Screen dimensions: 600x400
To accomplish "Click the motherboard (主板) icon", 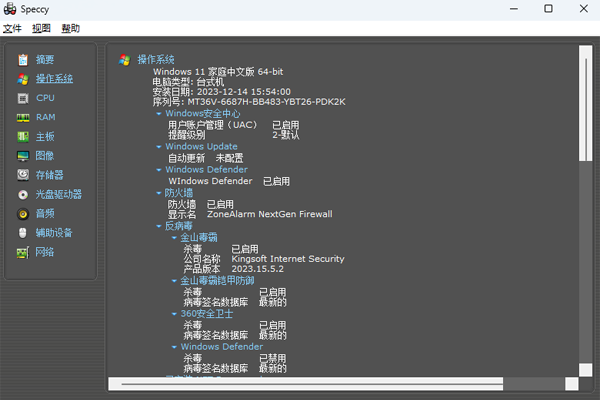I will pos(23,137).
